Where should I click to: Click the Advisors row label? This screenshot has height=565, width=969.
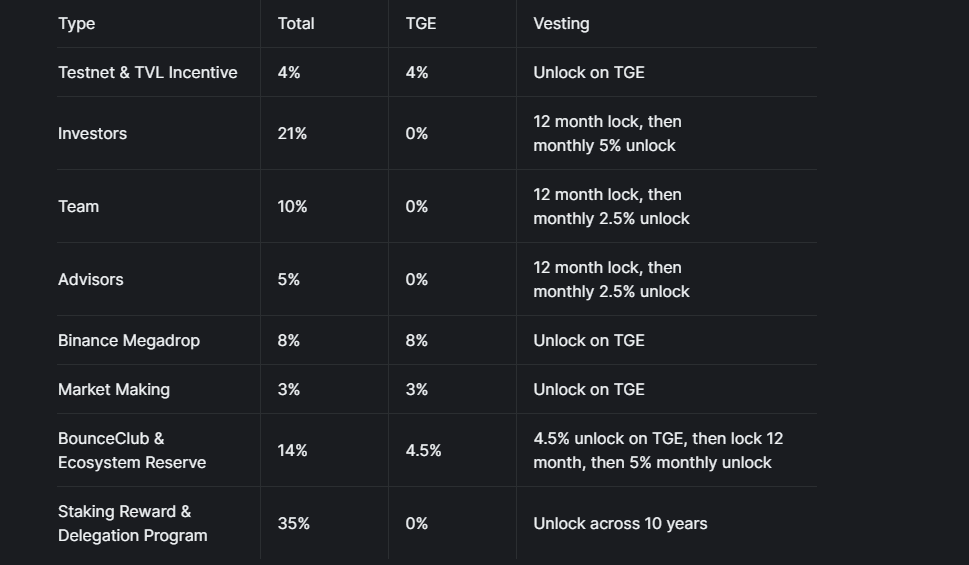click(91, 279)
